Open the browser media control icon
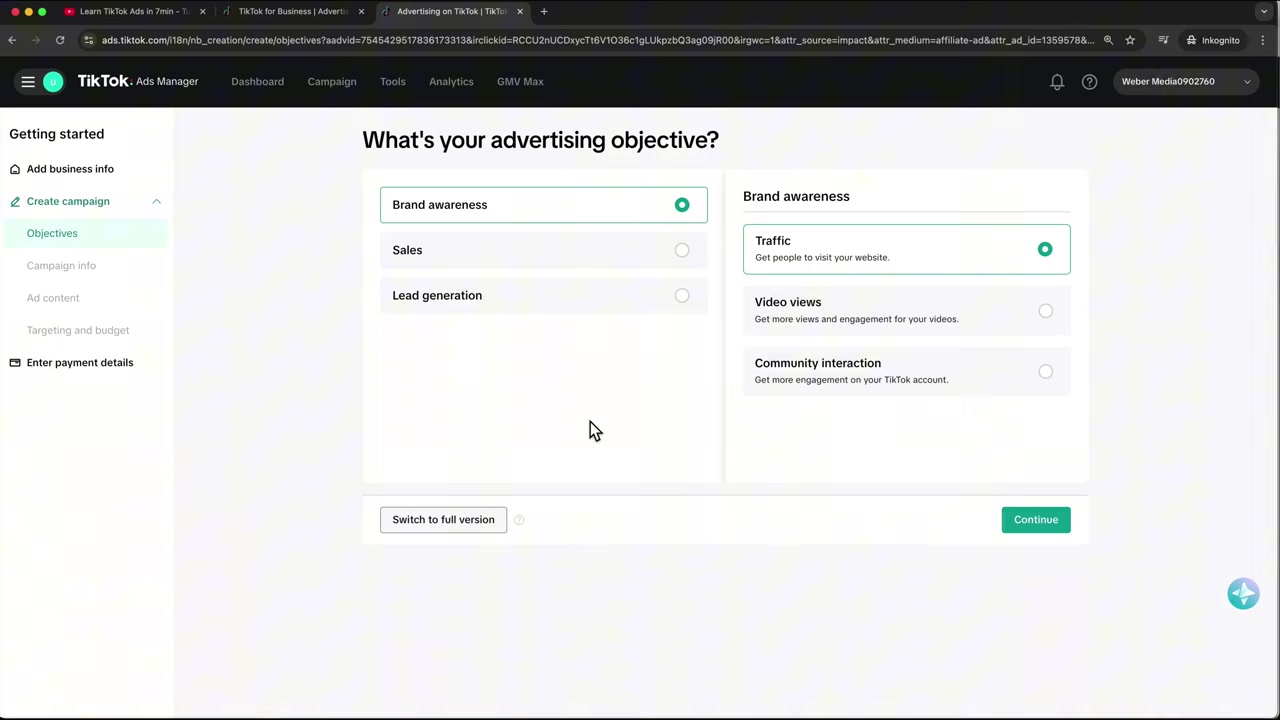The height and width of the screenshot is (720, 1280). point(1163,40)
